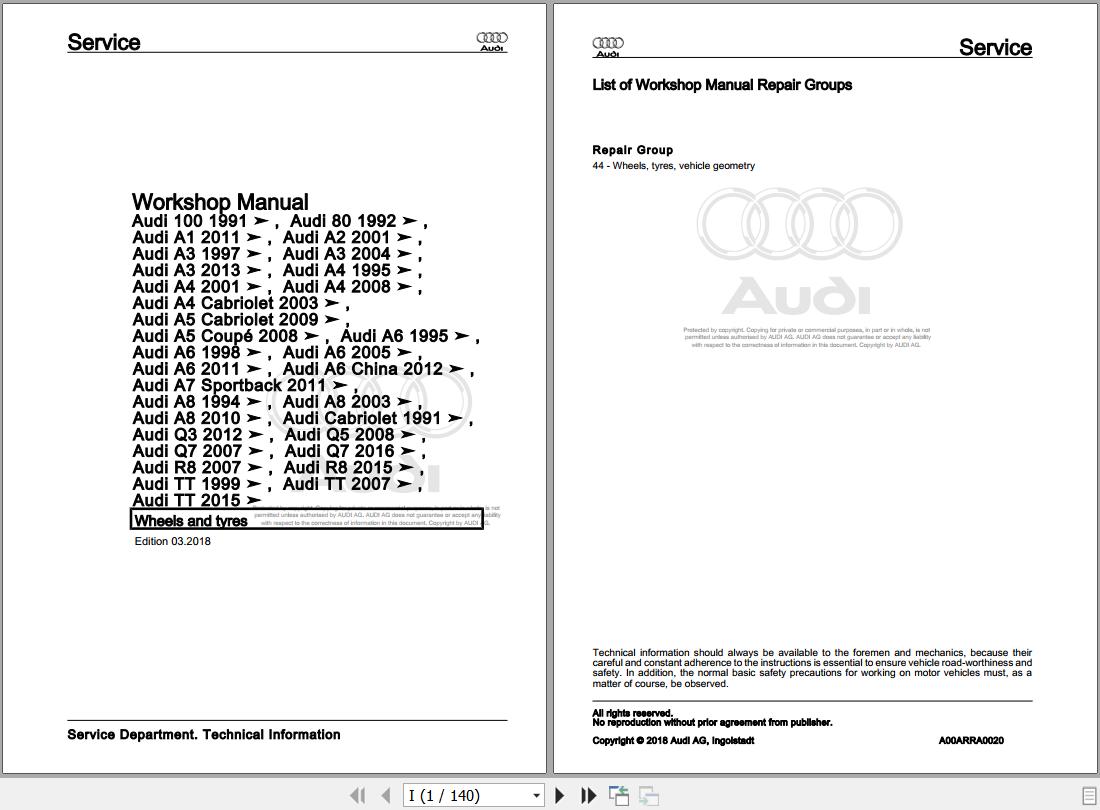1100x810 pixels.
Task: Click 'List of Workshop Manual Repair Groups' heading
Action: click(722, 85)
